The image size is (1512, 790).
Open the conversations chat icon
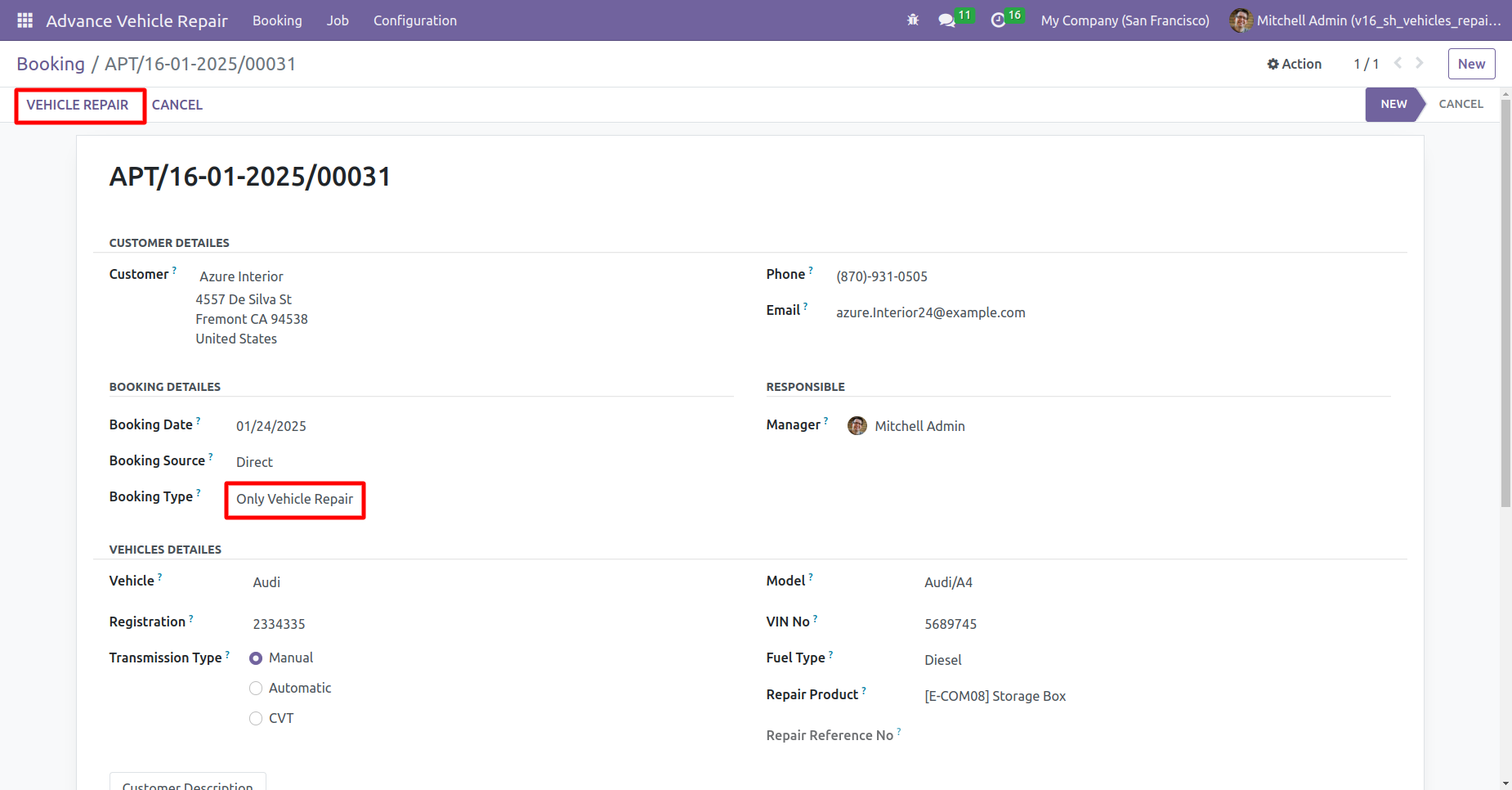947,20
